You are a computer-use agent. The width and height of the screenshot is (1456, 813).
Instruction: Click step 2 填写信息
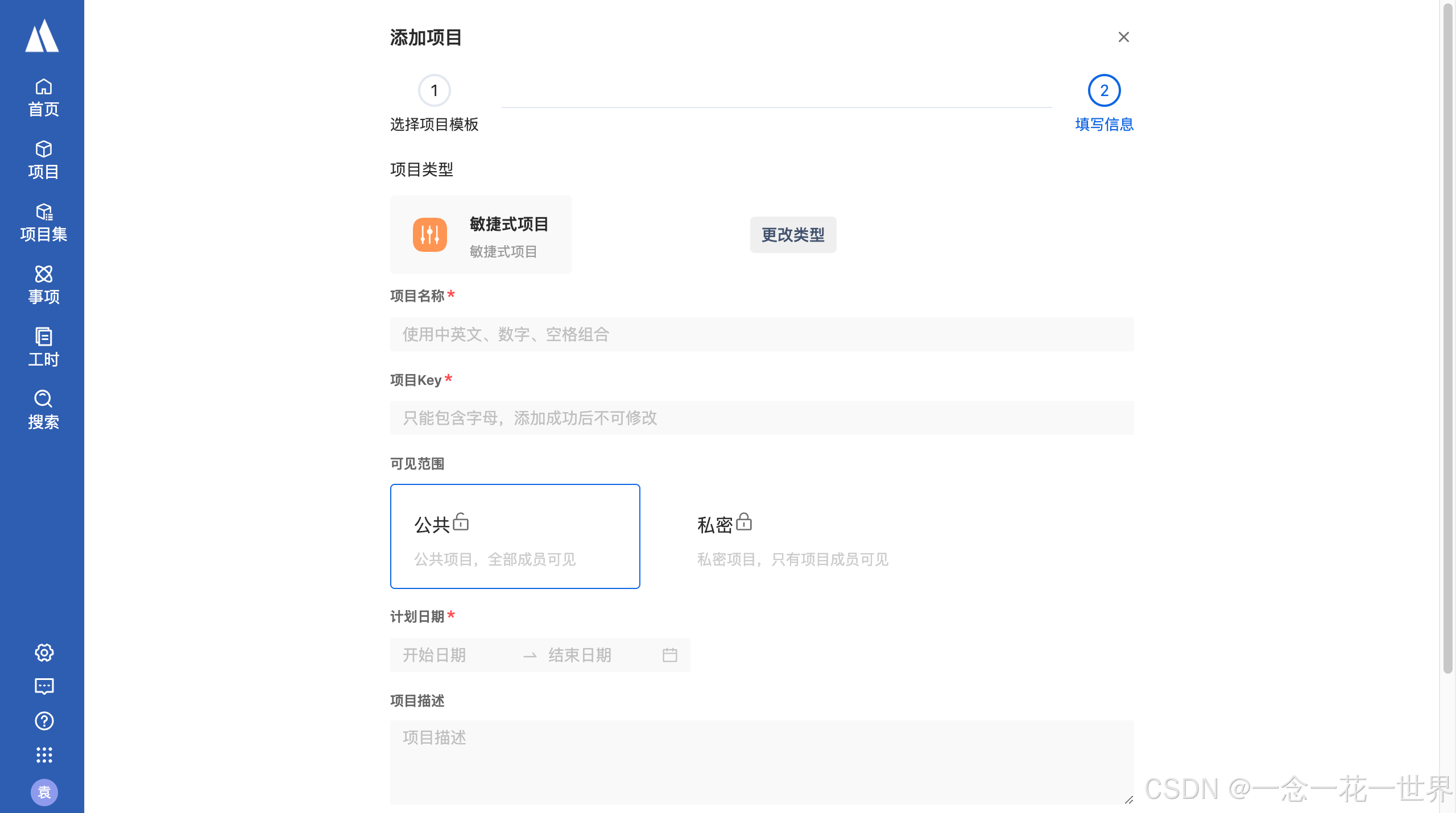coord(1103,91)
